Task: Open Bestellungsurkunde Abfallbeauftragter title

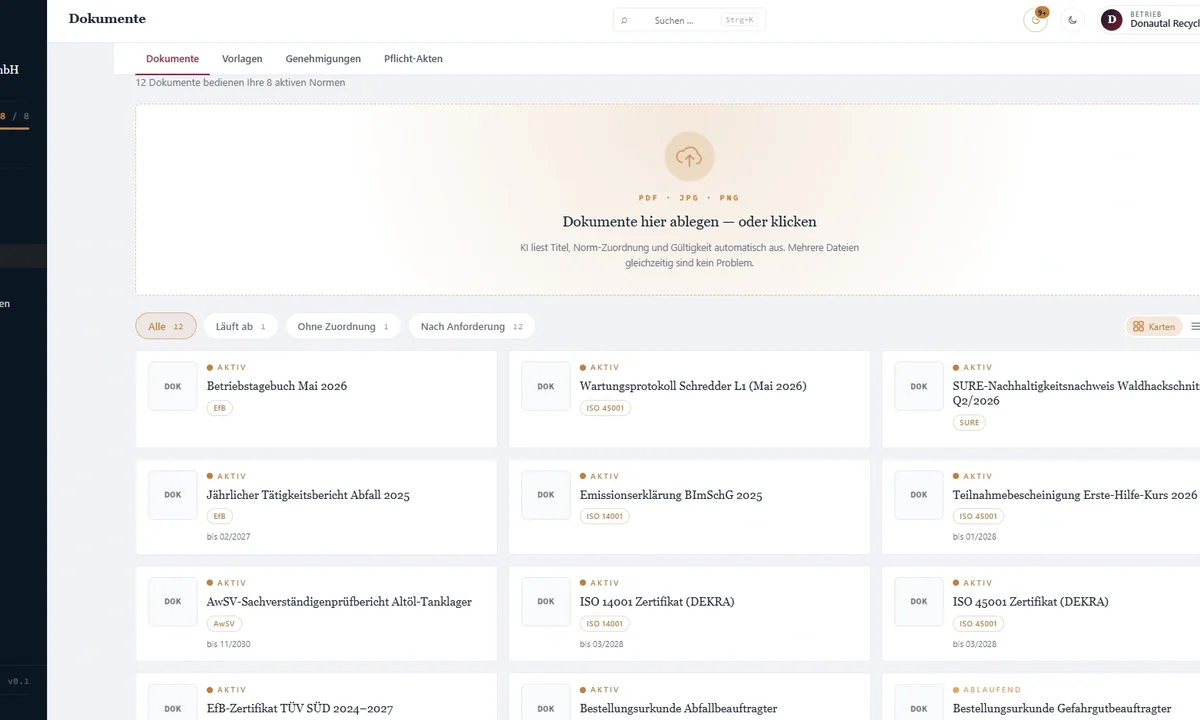Action: point(678,709)
